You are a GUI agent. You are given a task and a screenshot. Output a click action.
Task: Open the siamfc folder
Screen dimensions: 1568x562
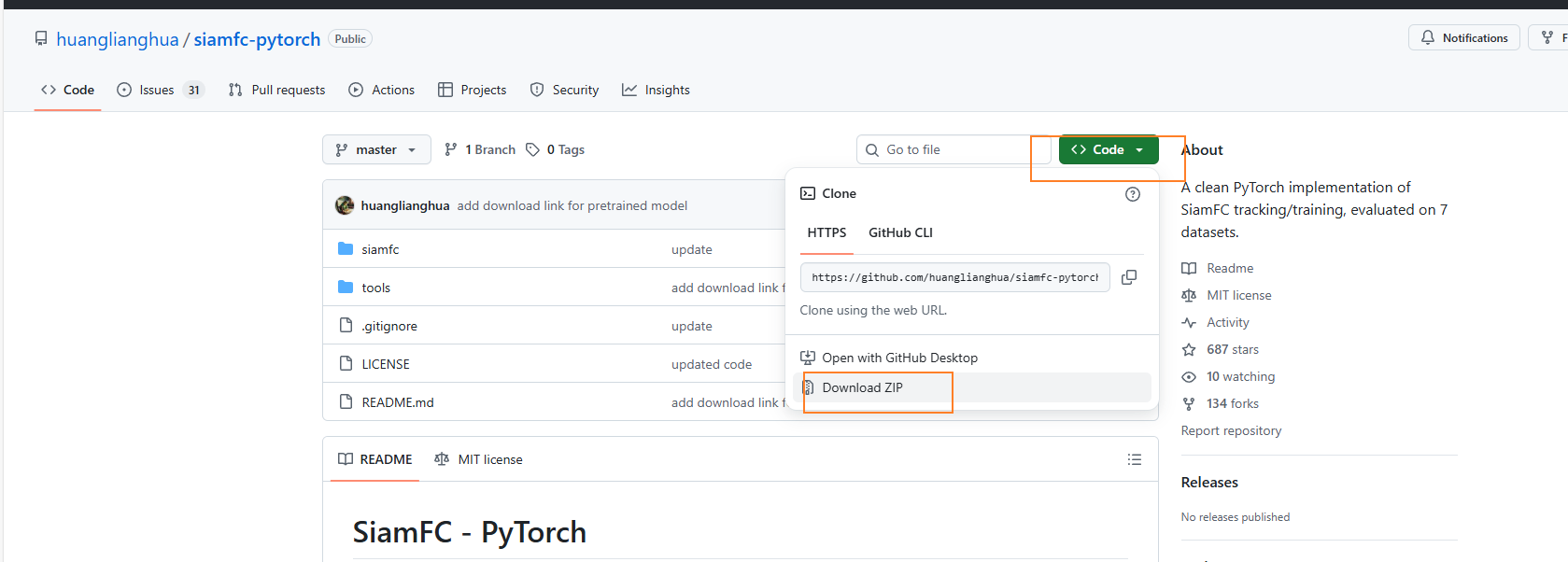[380, 249]
